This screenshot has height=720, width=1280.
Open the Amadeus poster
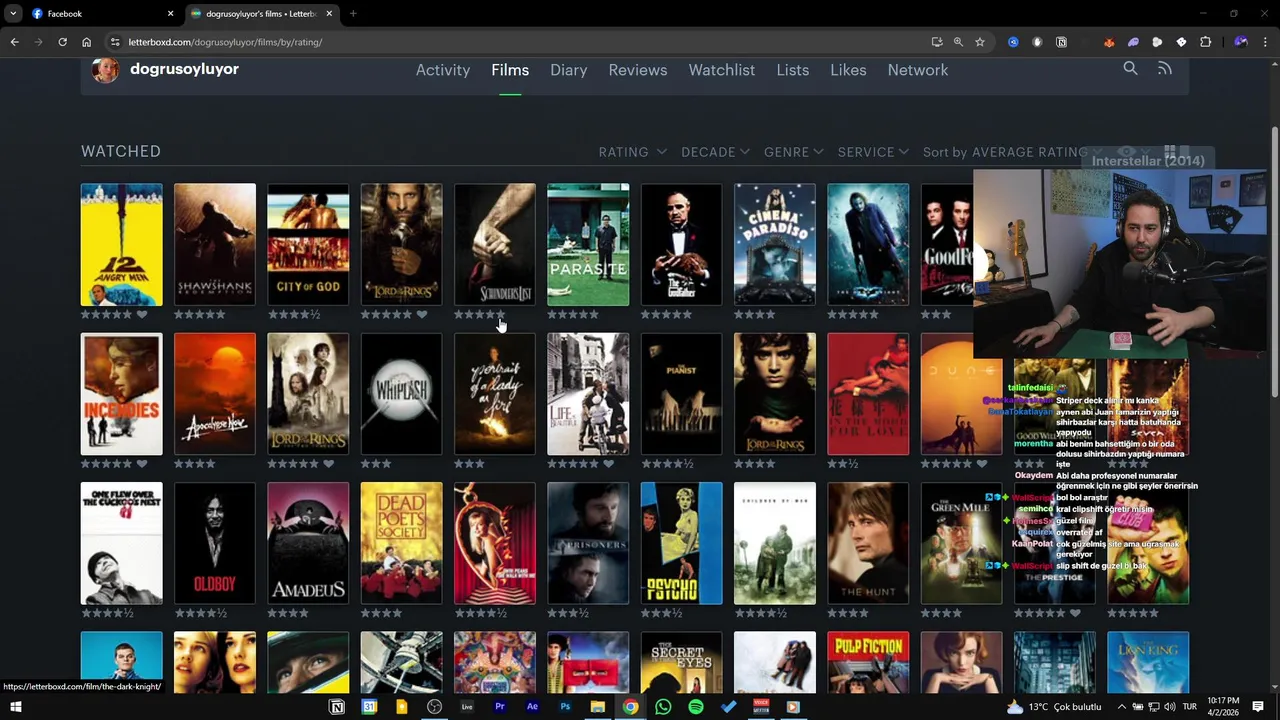point(308,544)
